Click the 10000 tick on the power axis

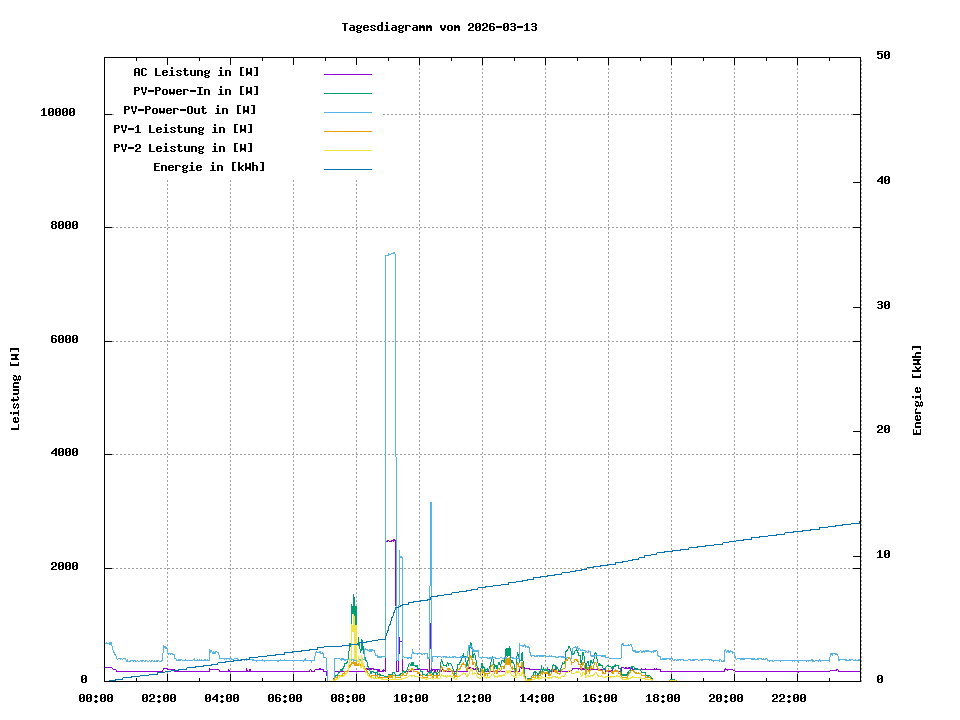(58, 113)
